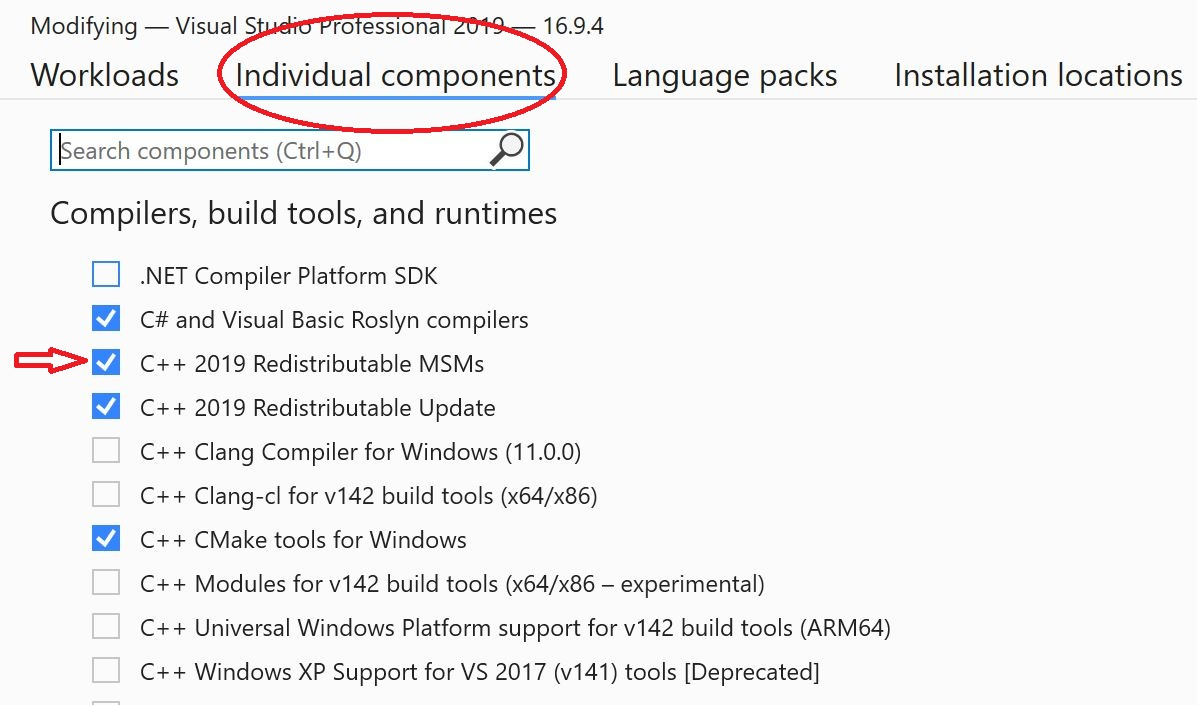The image size is (1197, 705).
Task: Focus the Search components input field
Action: tap(270, 151)
